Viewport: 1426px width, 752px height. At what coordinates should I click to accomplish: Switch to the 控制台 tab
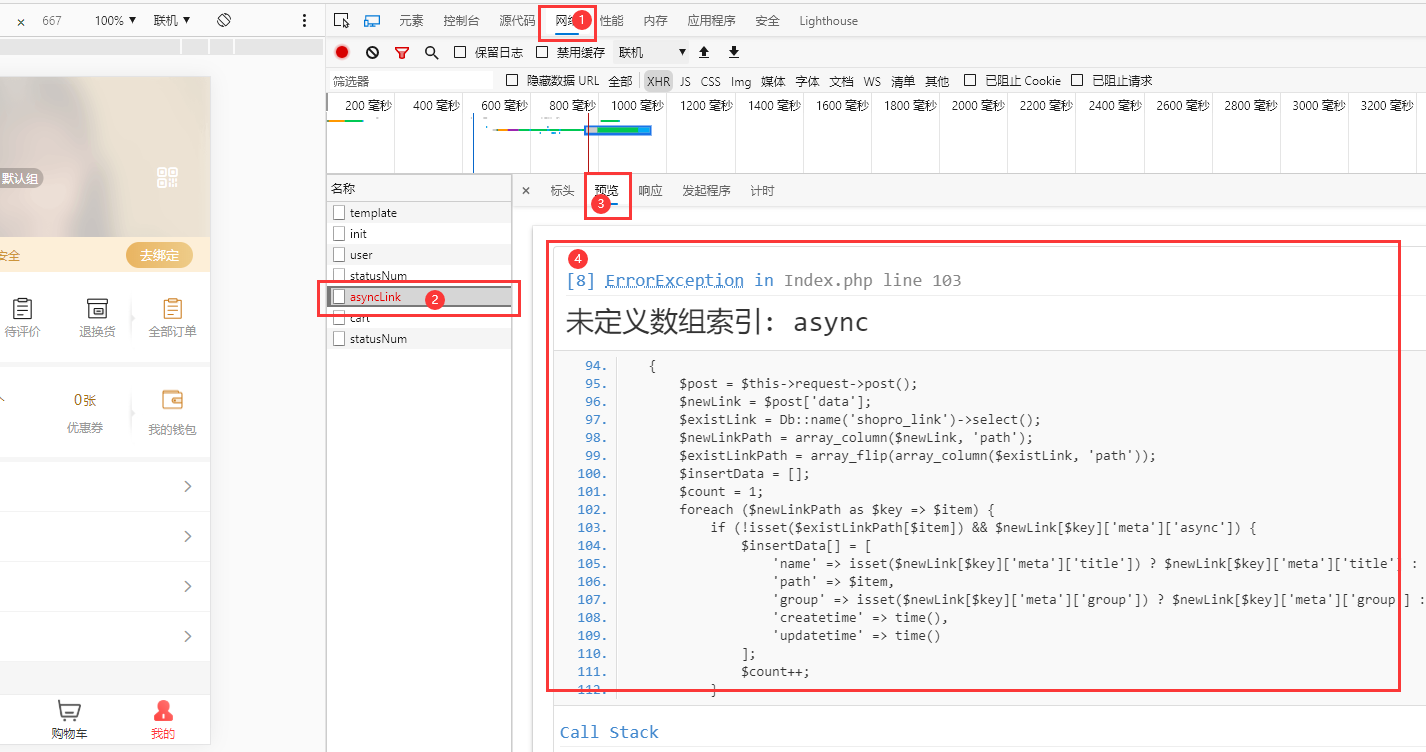[x=461, y=20]
